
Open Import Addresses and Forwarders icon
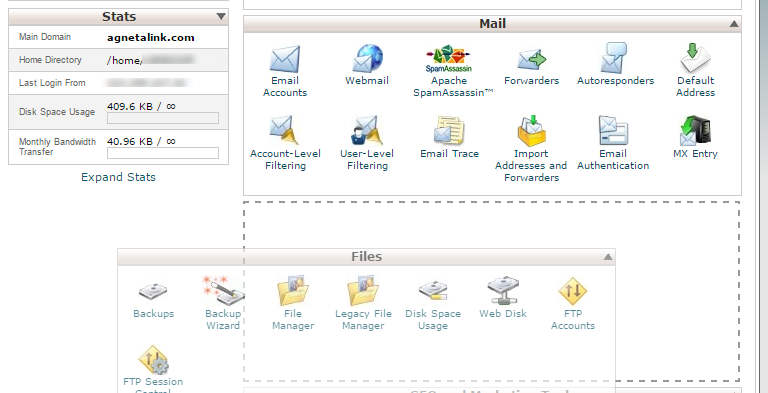click(x=531, y=131)
